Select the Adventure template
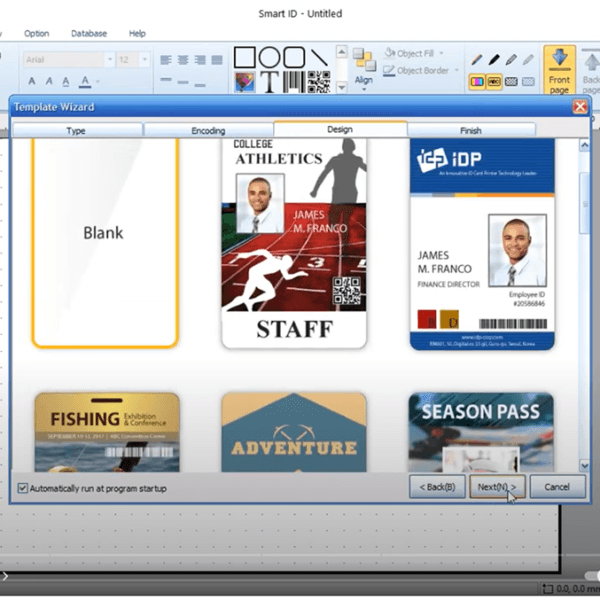This screenshot has height=600, width=600. click(294, 432)
